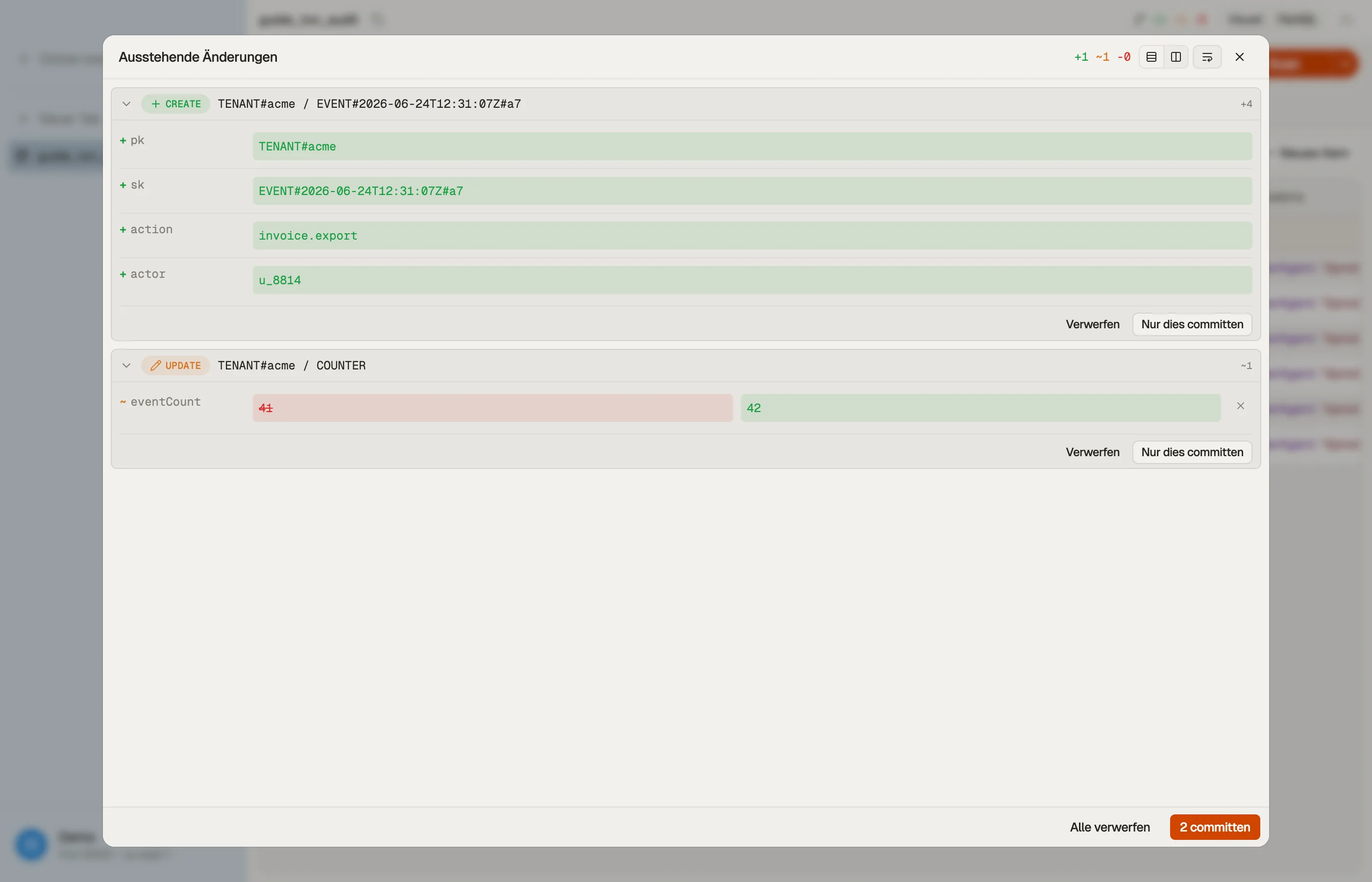Select the sk value EVENT#2026-06-24T12:31:07Z#a7
Screen dimensions: 1372x882
[x=752, y=191]
